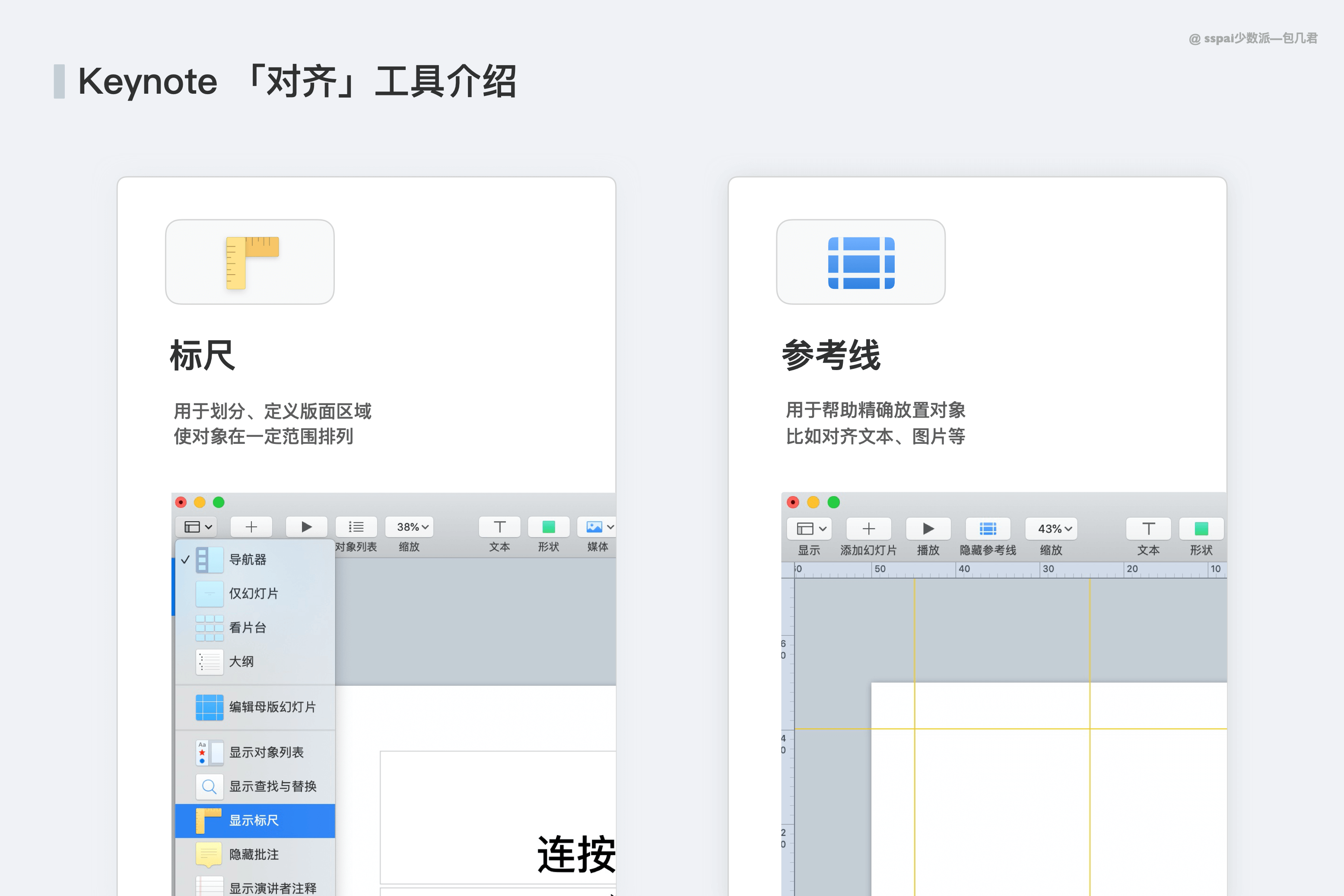Toggle the checked Navigator view option
The image size is (1344, 896).
(247, 560)
